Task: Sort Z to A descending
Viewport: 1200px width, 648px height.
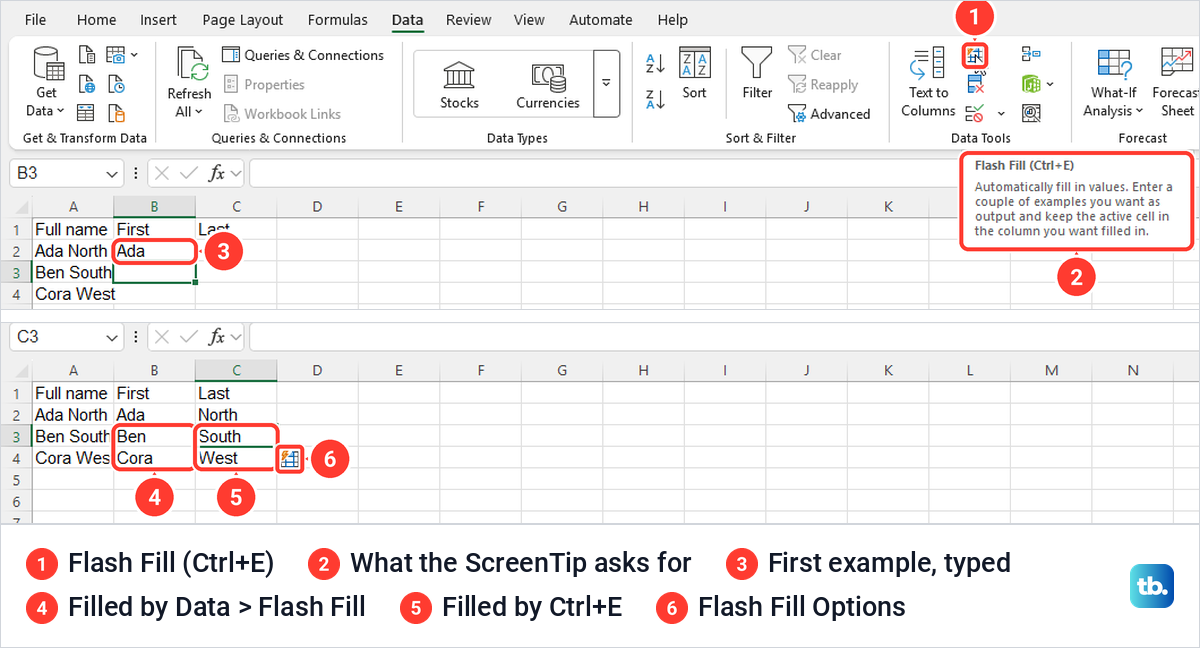Action: [x=656, y=98]
